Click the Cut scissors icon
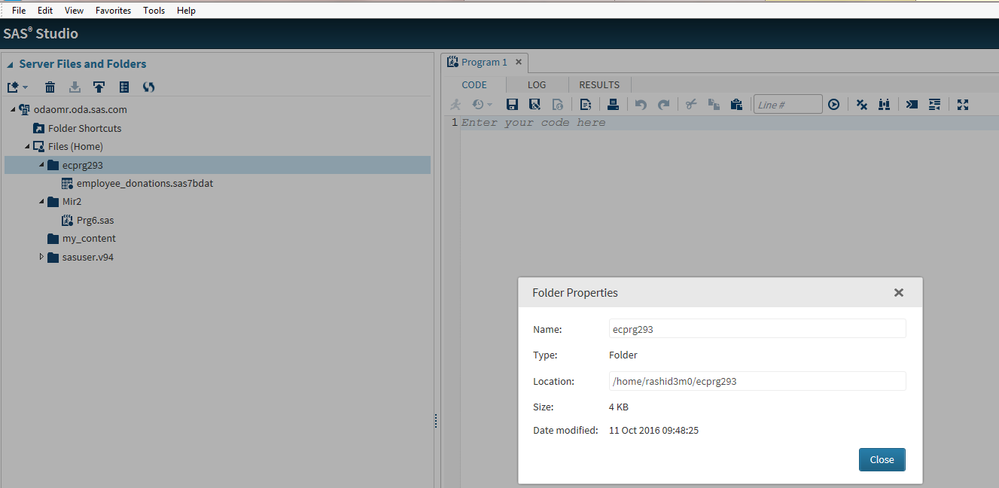 pyautogui.click(x=691, y=104)
